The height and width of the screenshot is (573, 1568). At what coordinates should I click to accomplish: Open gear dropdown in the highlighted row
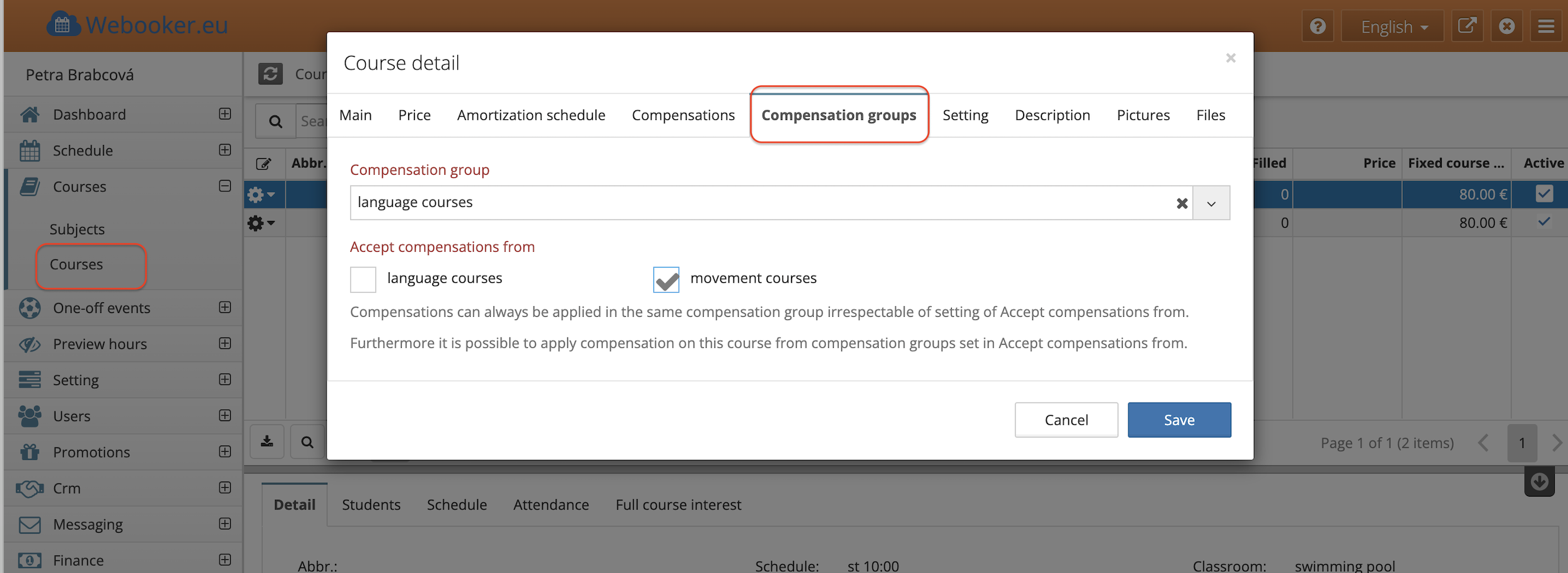coord(261,194)
